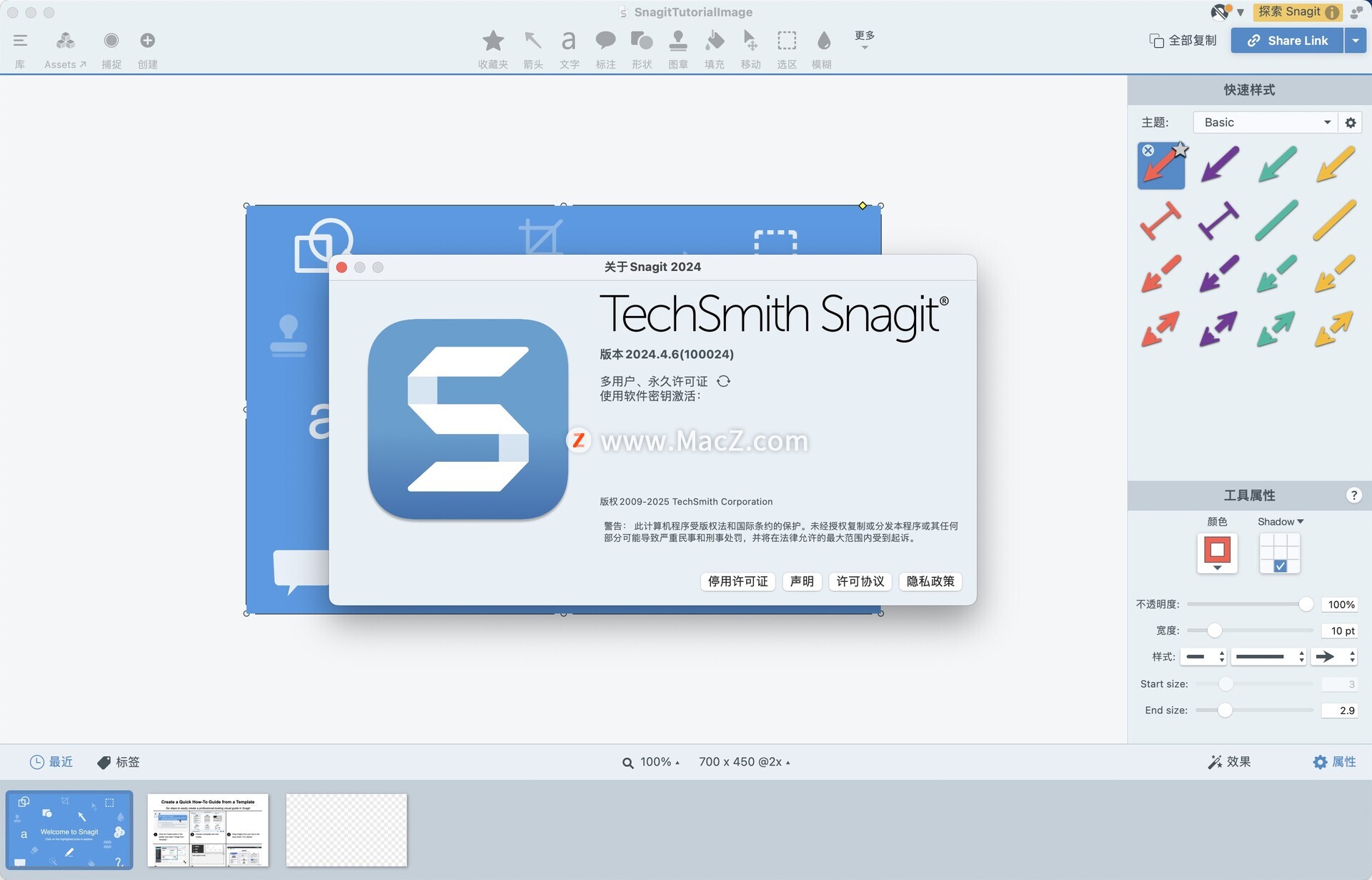Click Deactivate License (停用许可证) button

(738, 581)
